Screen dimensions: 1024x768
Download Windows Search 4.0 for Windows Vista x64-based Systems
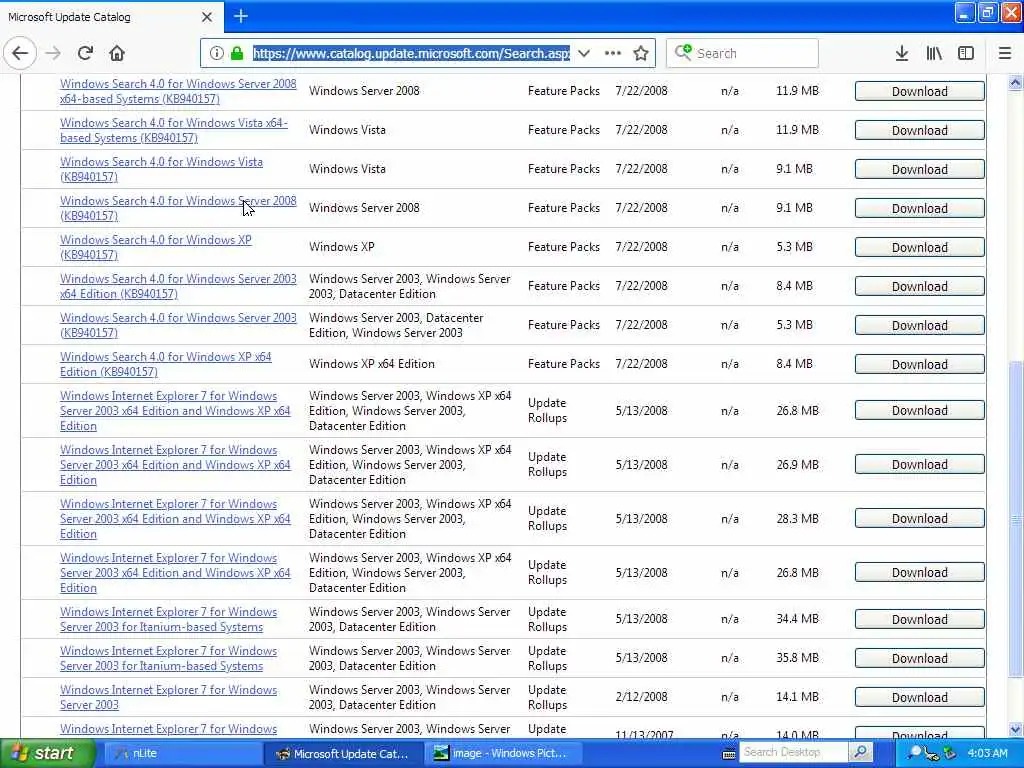(x=920, y=131)
